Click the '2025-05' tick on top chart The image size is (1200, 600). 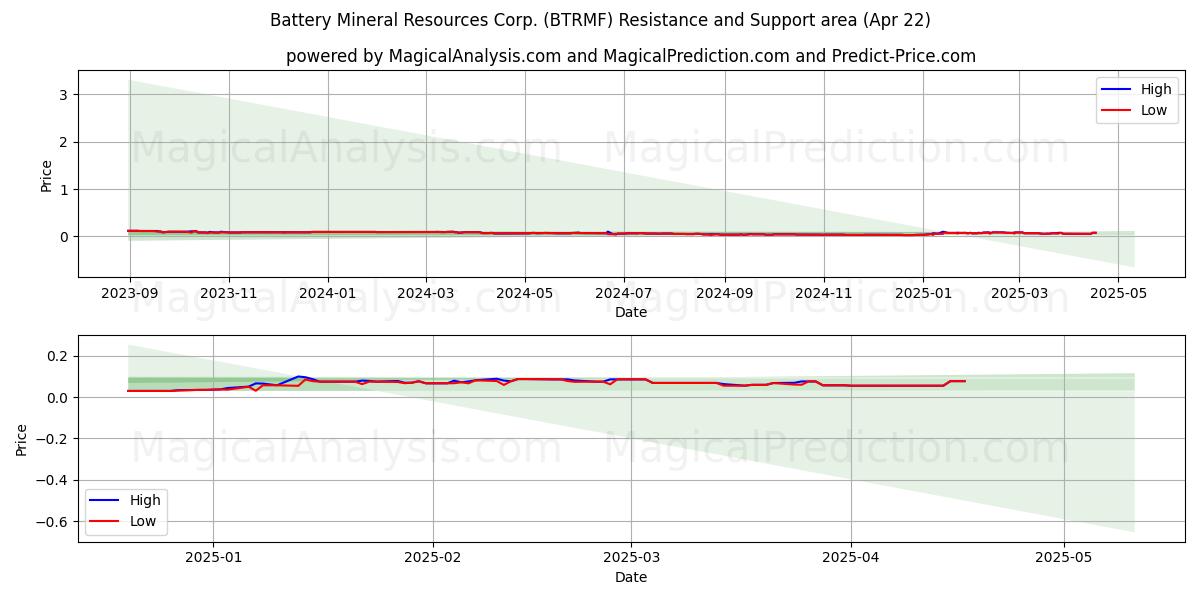(1118, 293)
